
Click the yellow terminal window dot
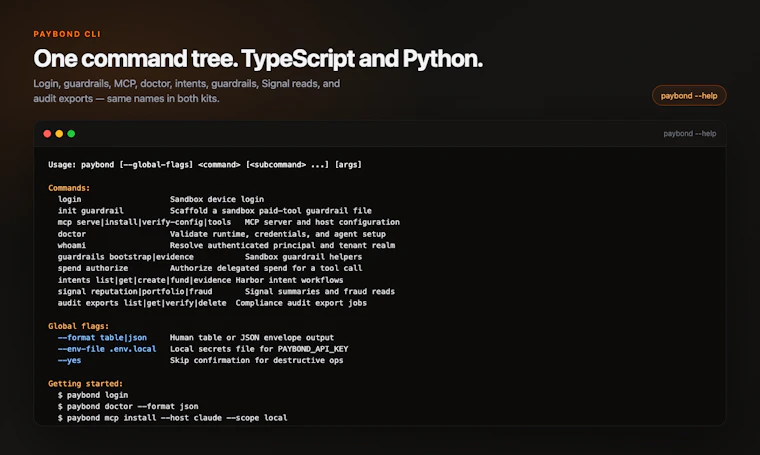coord(59,134)
